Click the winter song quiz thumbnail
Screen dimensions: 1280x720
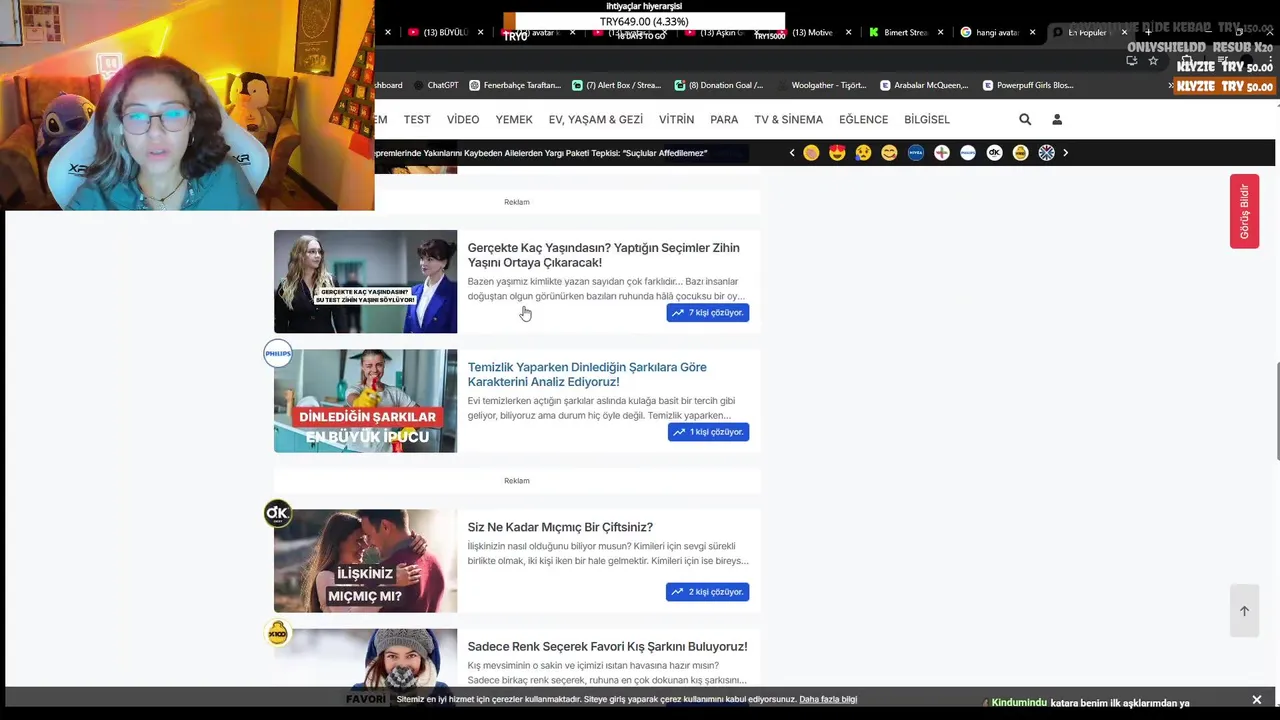(365, 658)
